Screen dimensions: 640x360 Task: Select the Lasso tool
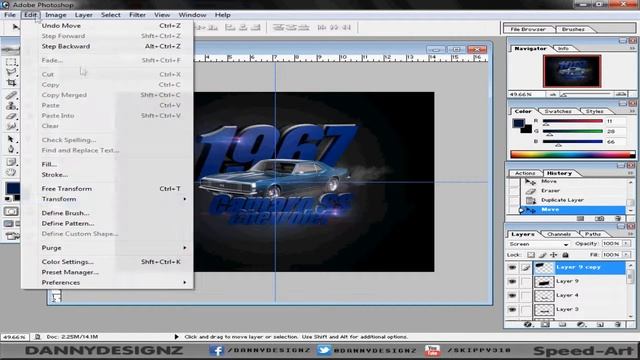pos(11,72)
